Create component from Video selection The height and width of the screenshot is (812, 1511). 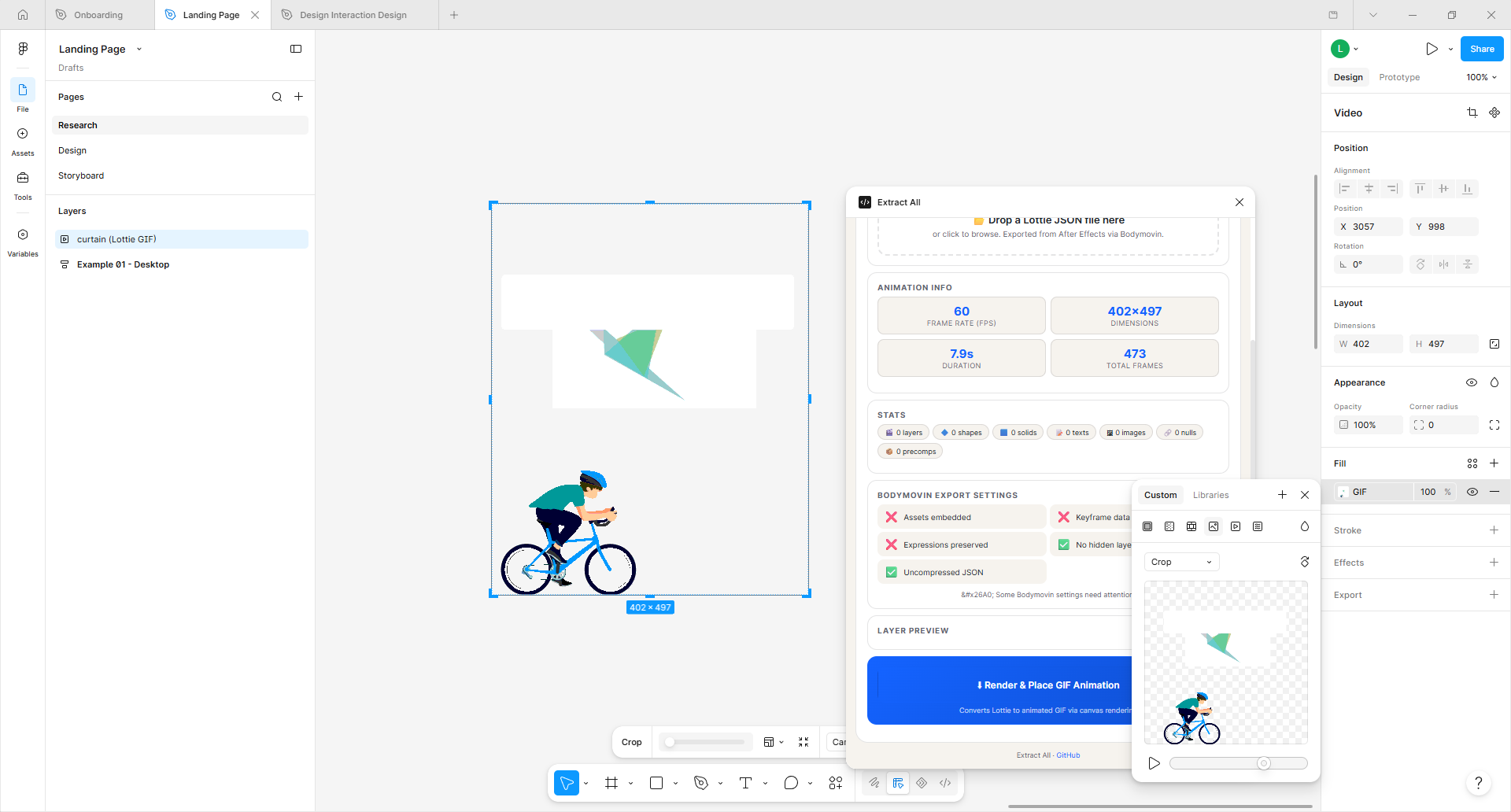1494,113
